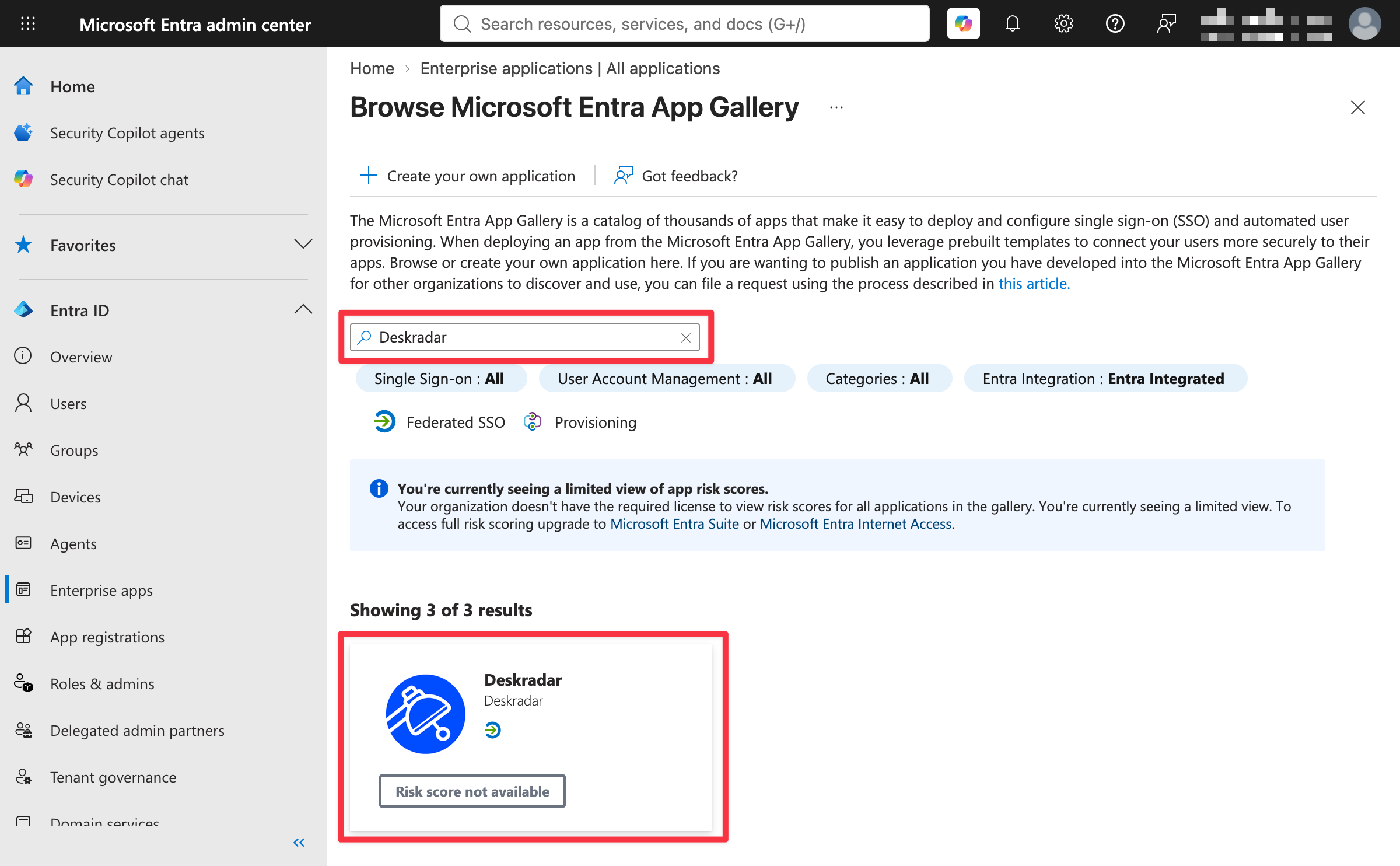Click the Federated SSO legend icon
The height and width of the screenshot is (866, 1400).
pyautogui.click(x=384, y=421)
